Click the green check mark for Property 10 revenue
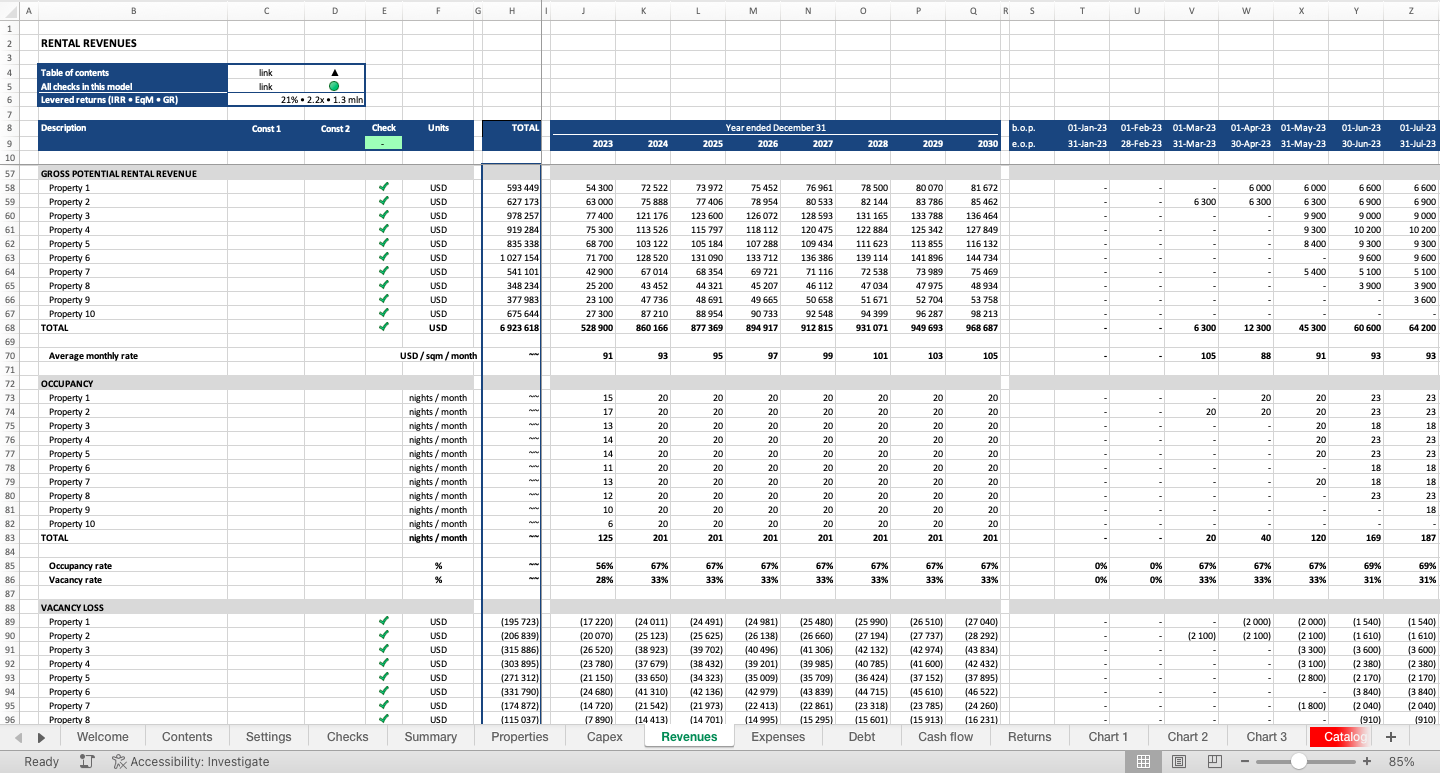 pos(384,313)
